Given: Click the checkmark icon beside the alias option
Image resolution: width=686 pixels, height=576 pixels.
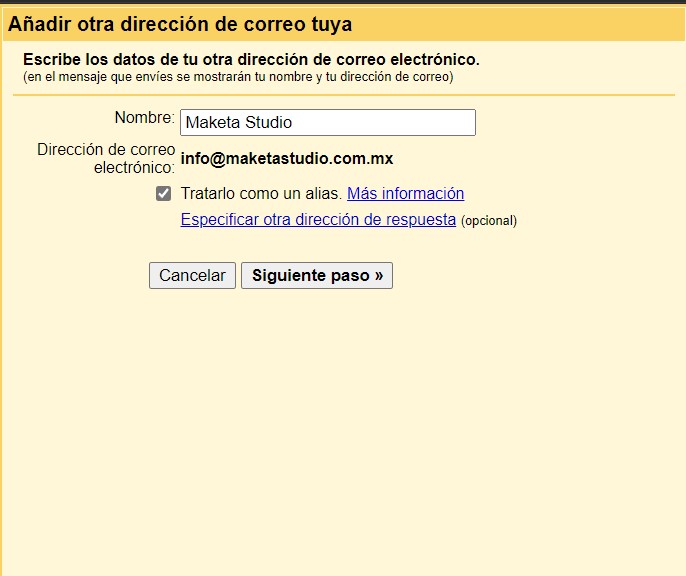Looking at the screenshot, I should (164, 194).
